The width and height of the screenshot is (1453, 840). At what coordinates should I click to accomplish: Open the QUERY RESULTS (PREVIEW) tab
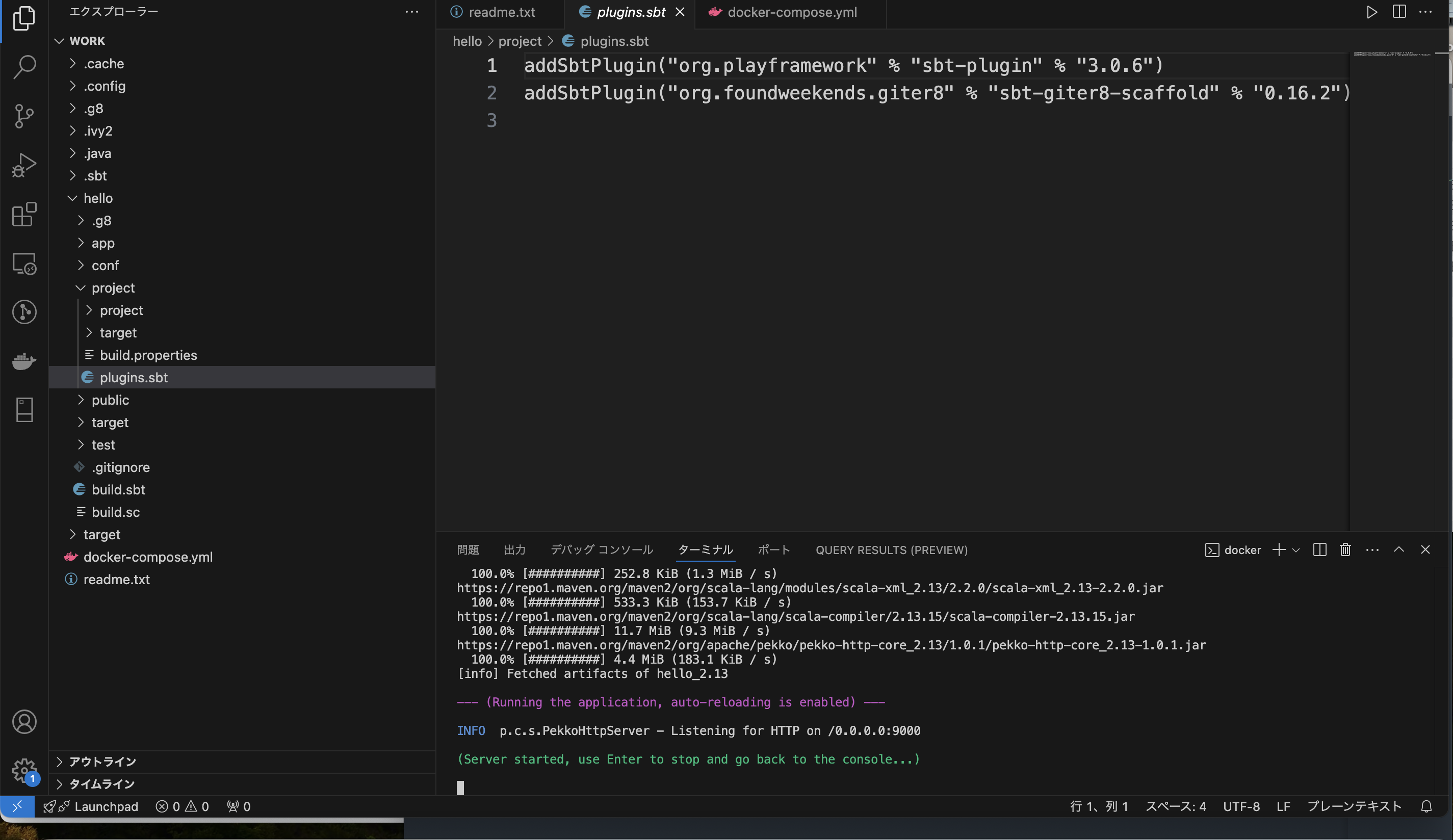tap(891, 550)
